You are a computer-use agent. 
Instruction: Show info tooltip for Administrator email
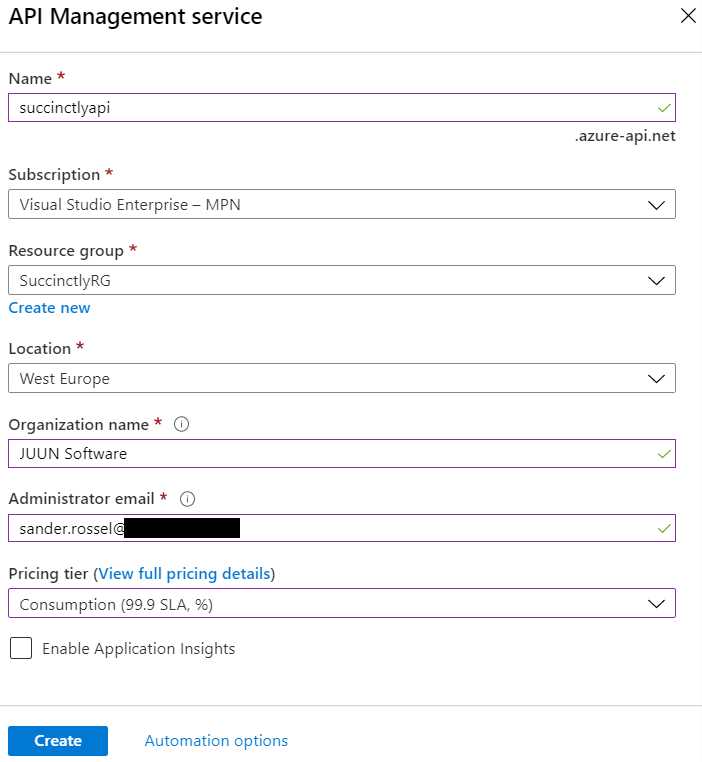187,499
